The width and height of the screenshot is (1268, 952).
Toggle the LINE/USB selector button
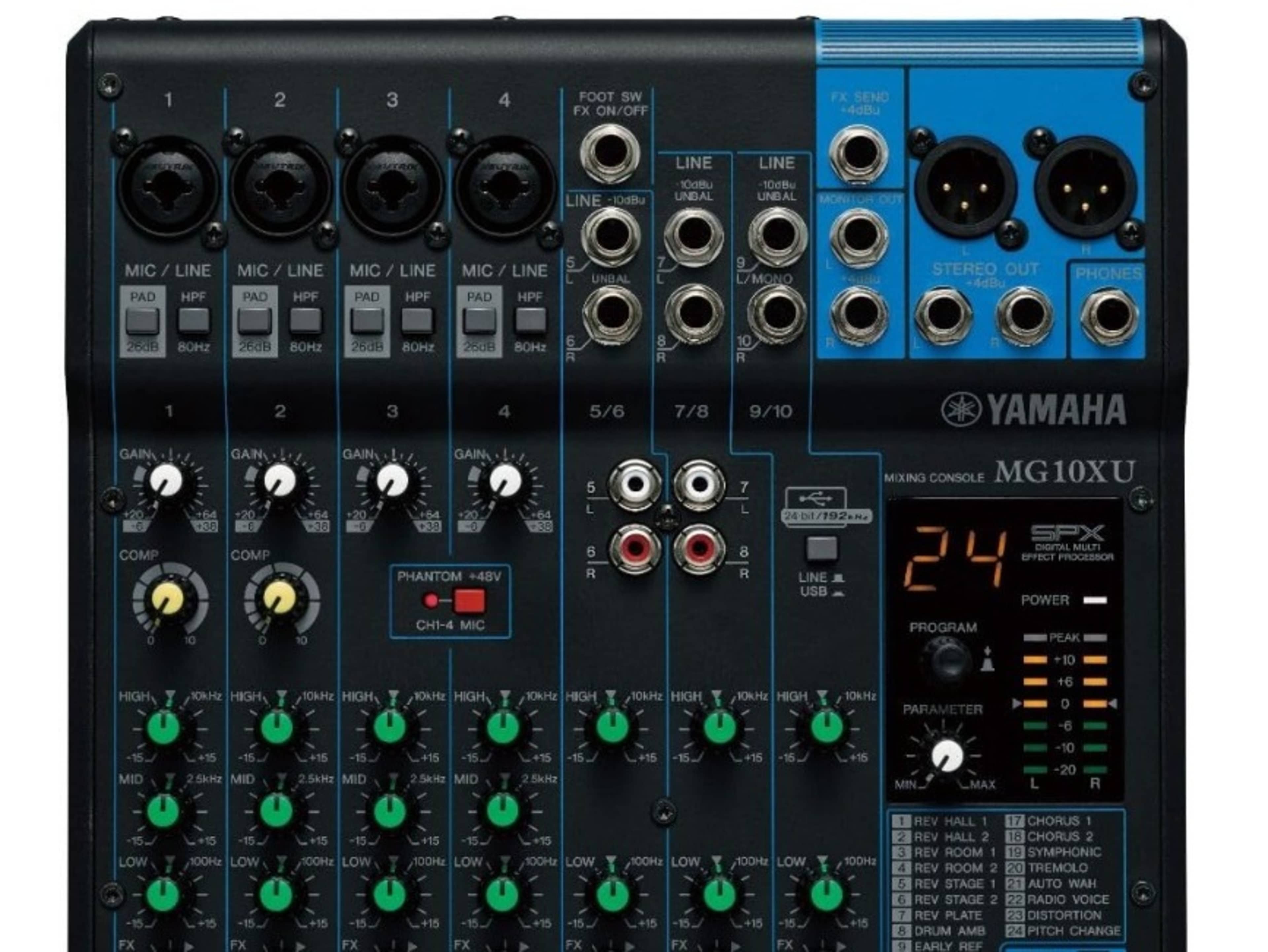tap(822, 548)
